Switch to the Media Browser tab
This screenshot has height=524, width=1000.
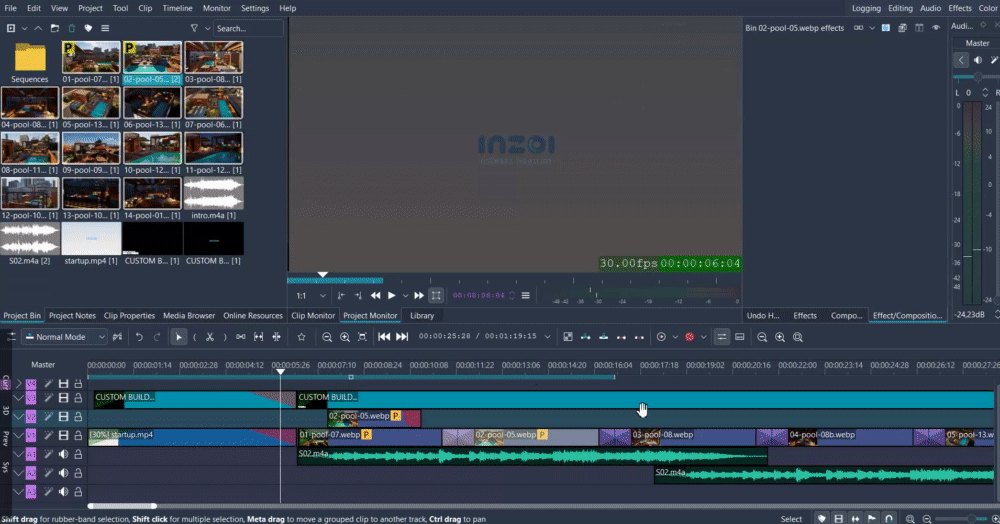[189, 316]
